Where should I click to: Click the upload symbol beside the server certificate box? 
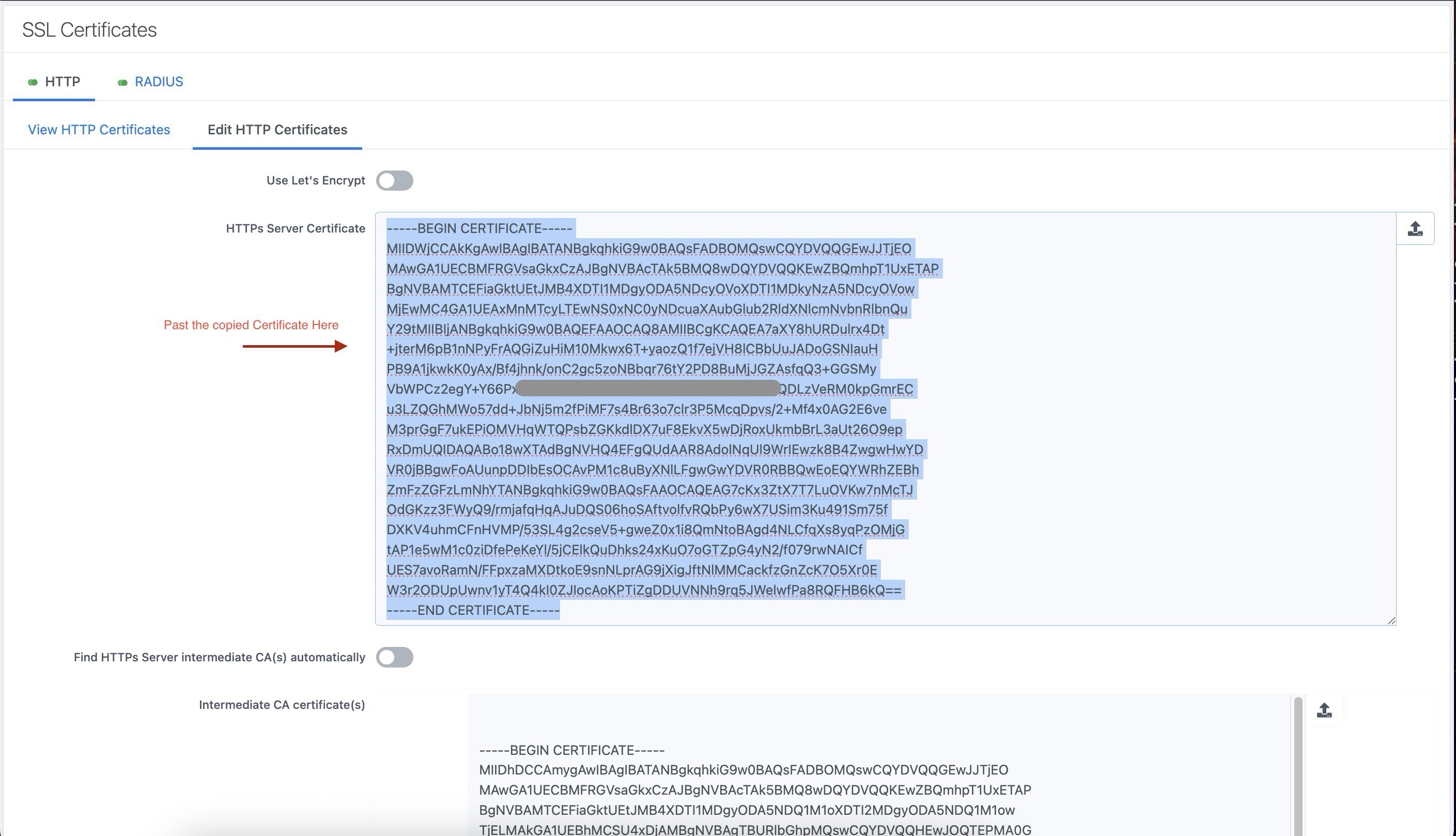[1415, 228]
